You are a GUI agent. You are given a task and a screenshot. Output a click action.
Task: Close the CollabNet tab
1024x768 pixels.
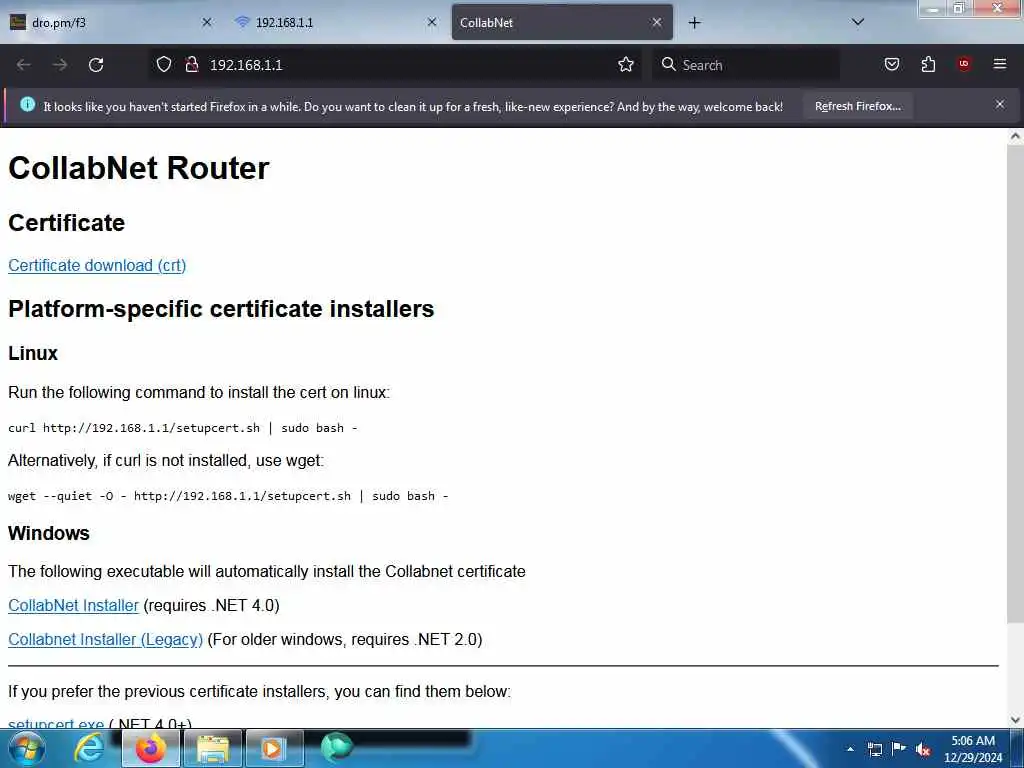pyautogui.click(x=657, y=22)
